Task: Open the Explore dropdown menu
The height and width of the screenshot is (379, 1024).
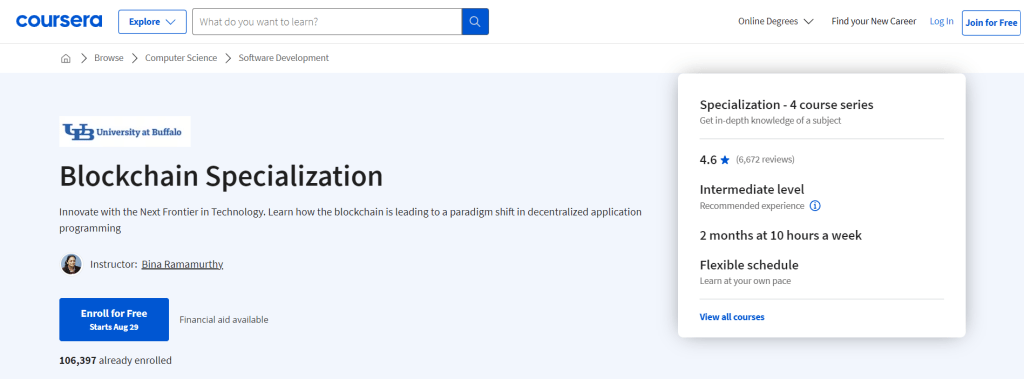Action: [x=152, y=22]
